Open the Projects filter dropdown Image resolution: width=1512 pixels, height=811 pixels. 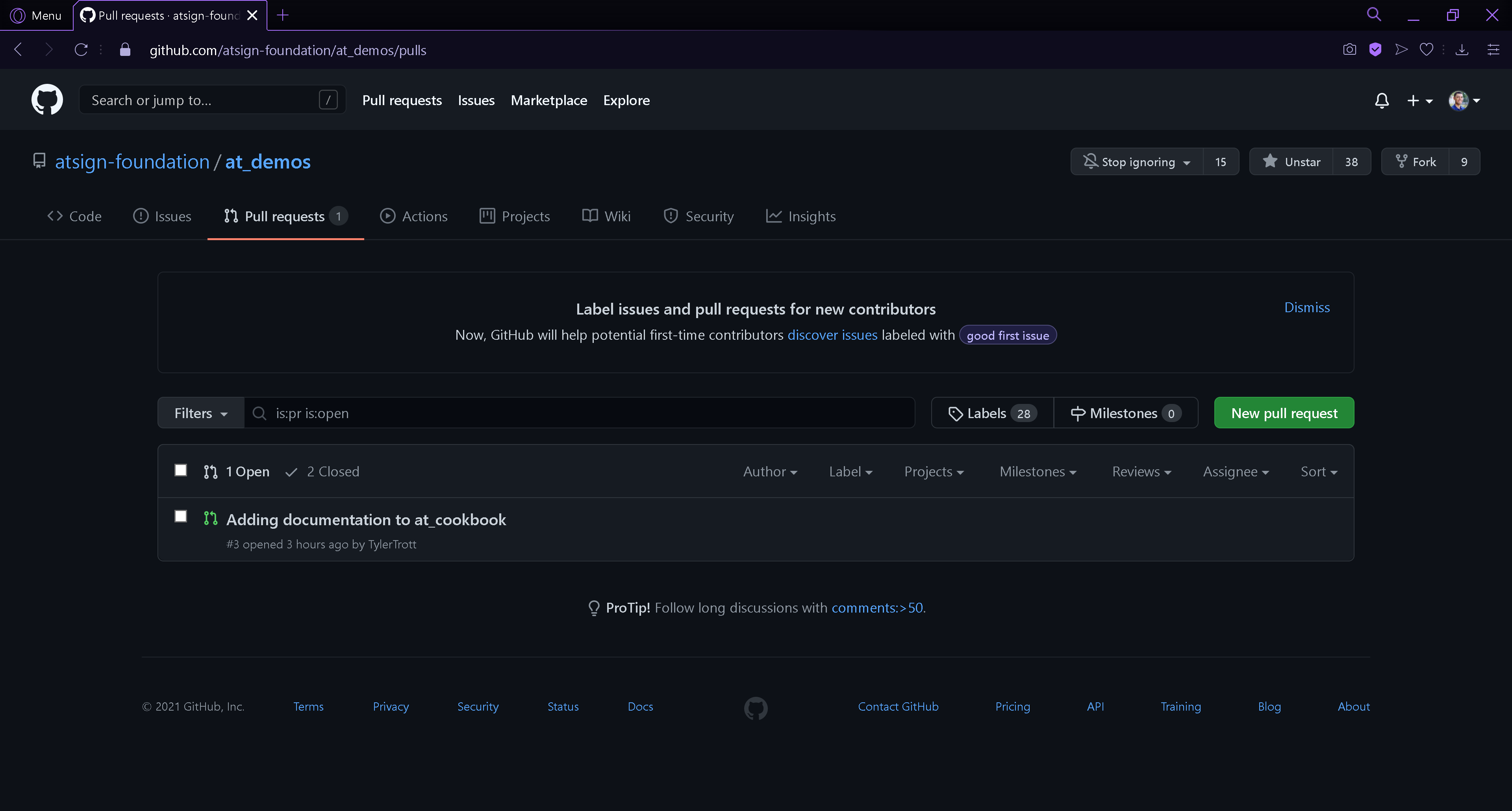click(x=934, y=471)
